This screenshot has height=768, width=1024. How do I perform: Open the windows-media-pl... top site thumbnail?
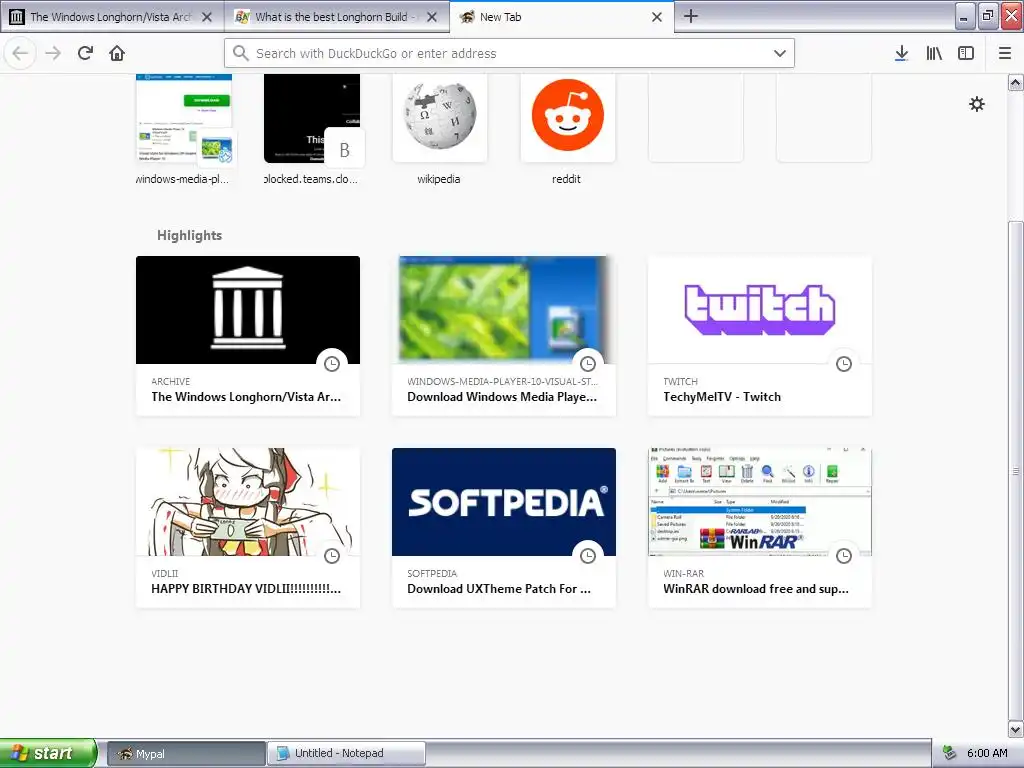[x=184, y=117]
